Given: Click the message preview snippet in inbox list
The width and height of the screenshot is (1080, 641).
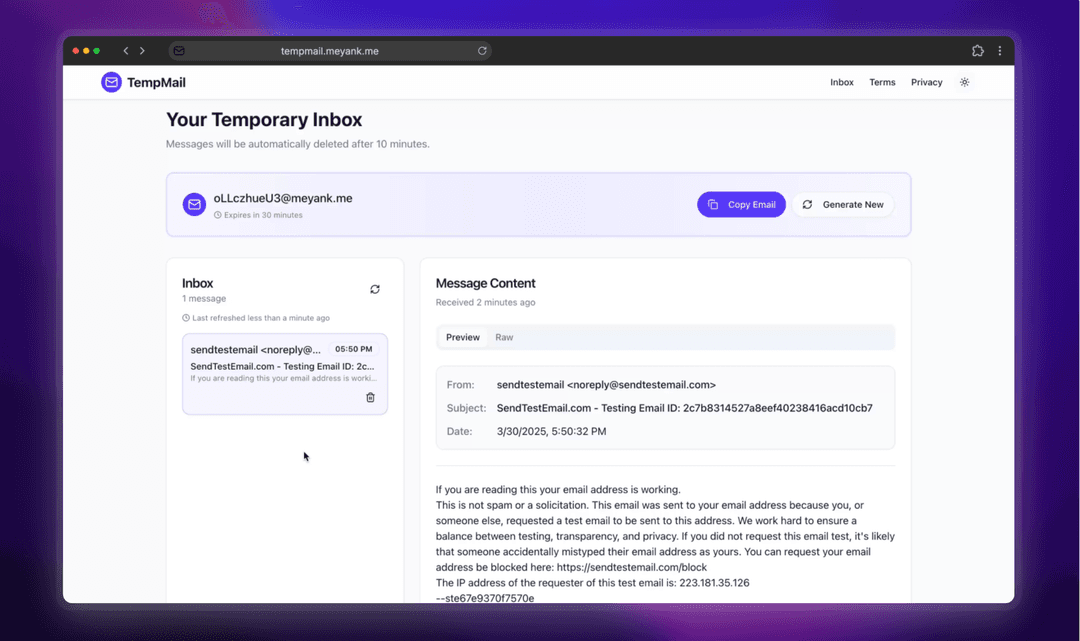Looking at the screenshot, I should (283, 378).
